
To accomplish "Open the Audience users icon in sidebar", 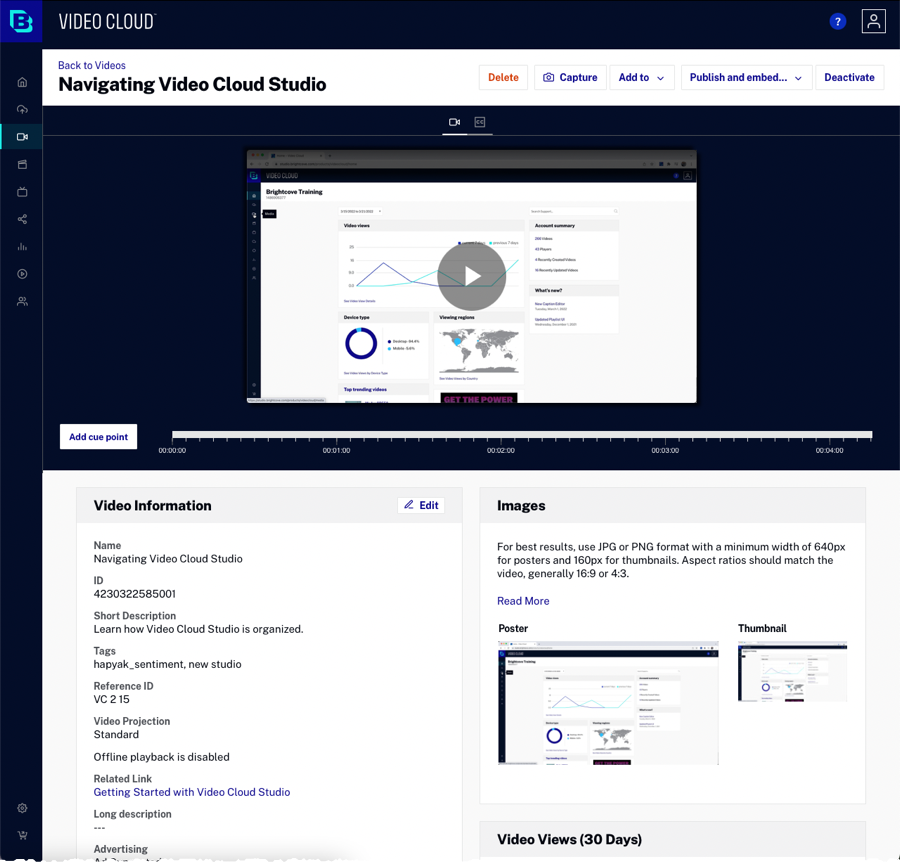I will coord(22,301).
